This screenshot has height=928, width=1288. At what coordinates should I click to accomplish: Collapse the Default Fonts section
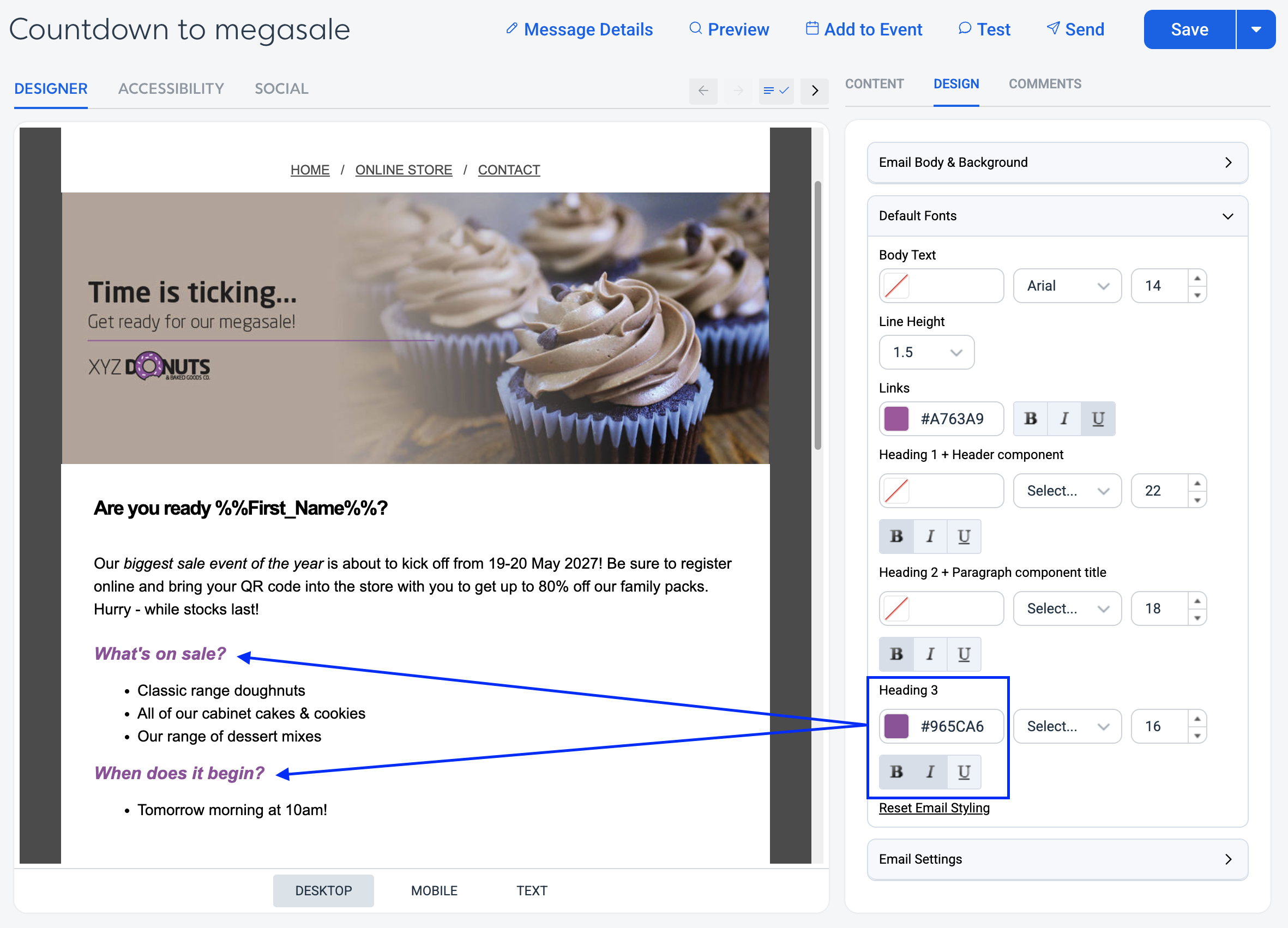[x=1057, y=216]
